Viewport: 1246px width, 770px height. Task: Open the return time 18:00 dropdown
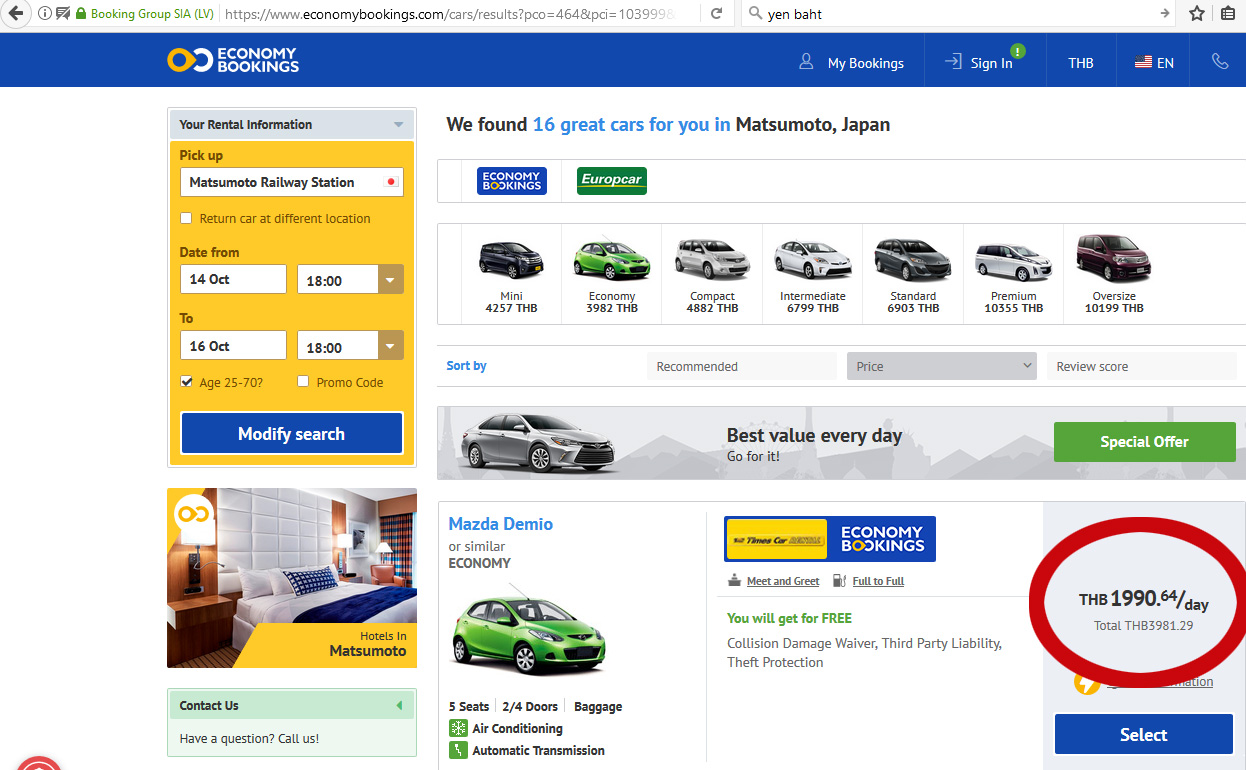click(x=391, y=347)
